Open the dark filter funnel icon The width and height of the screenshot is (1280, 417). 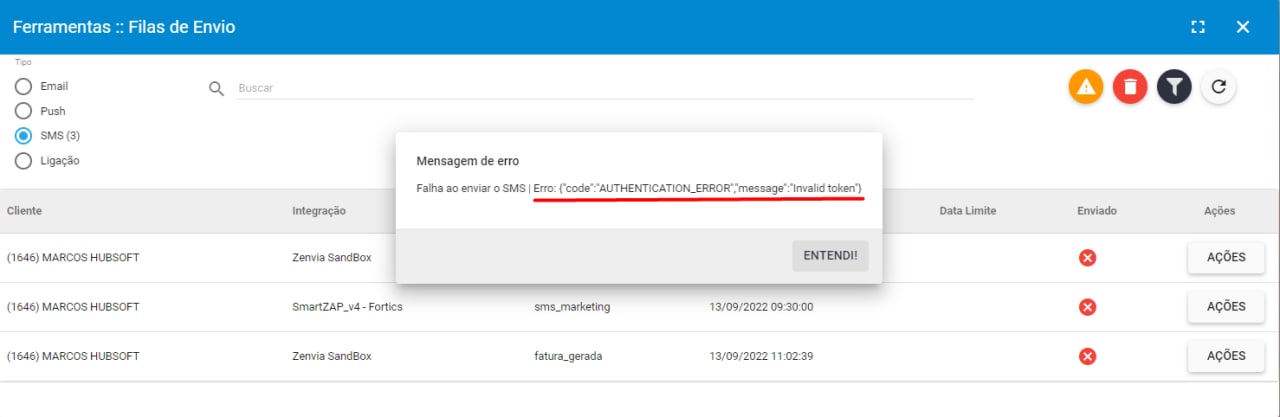tap(1174, 87)
